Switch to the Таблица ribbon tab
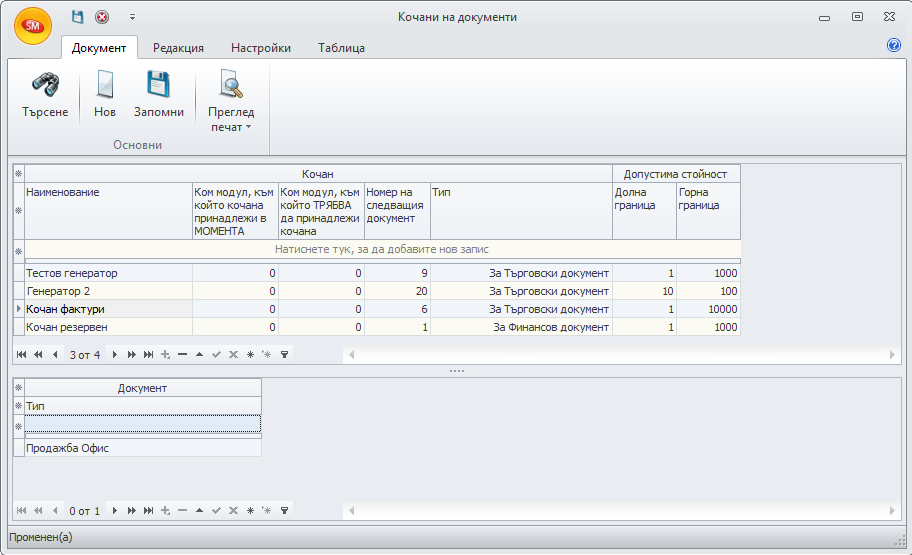The width and height of the screenshot is (912, 555). (341, 48)
